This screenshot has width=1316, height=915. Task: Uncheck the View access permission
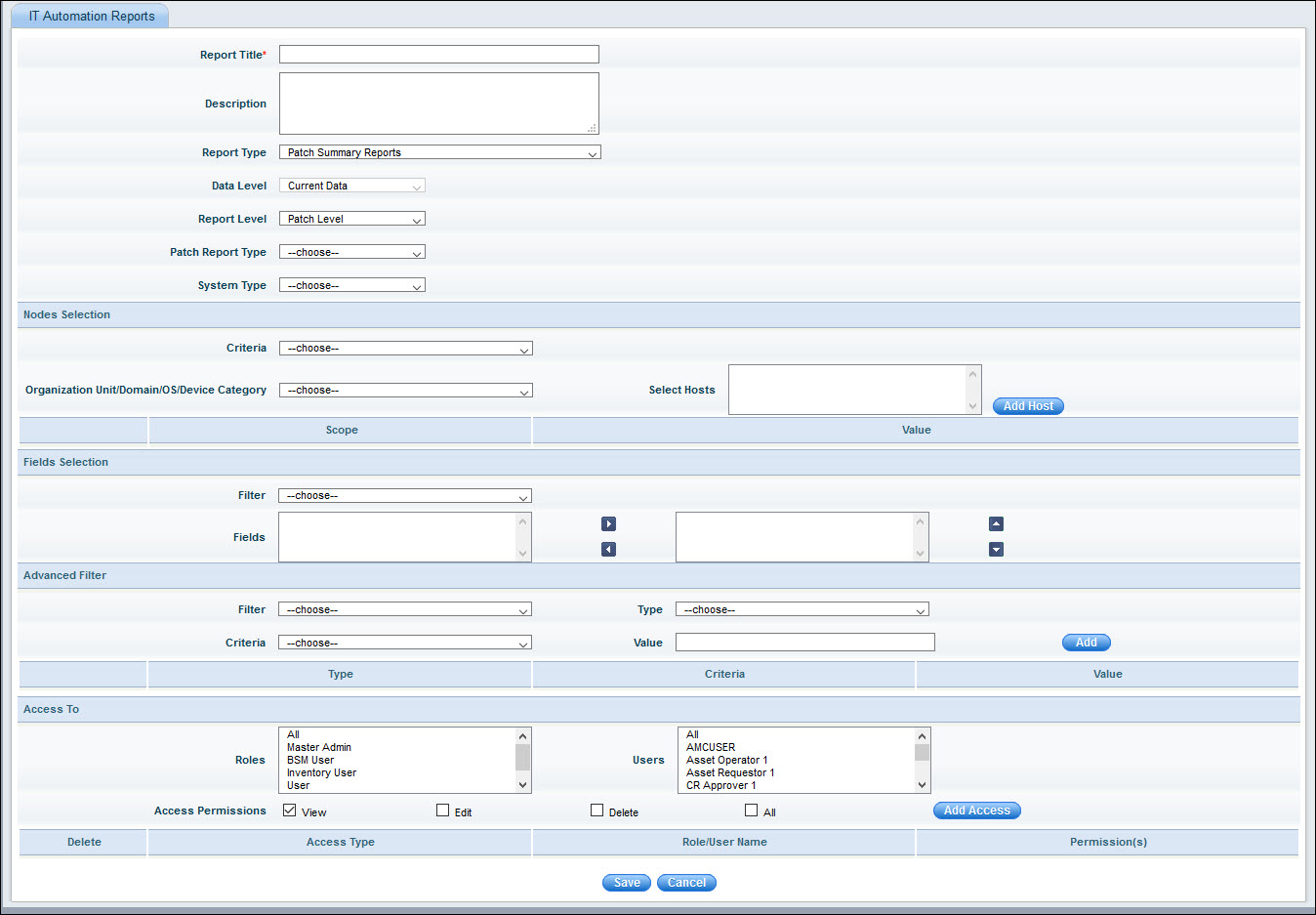pyautogui.click(x=289, y=810)
